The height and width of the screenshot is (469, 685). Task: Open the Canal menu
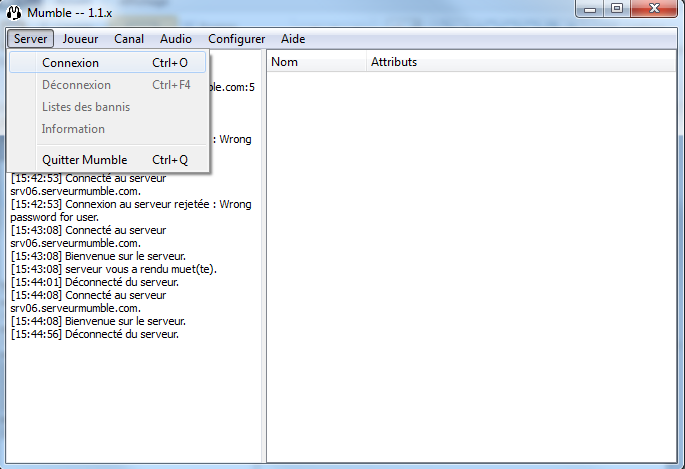tap(129, 39)
